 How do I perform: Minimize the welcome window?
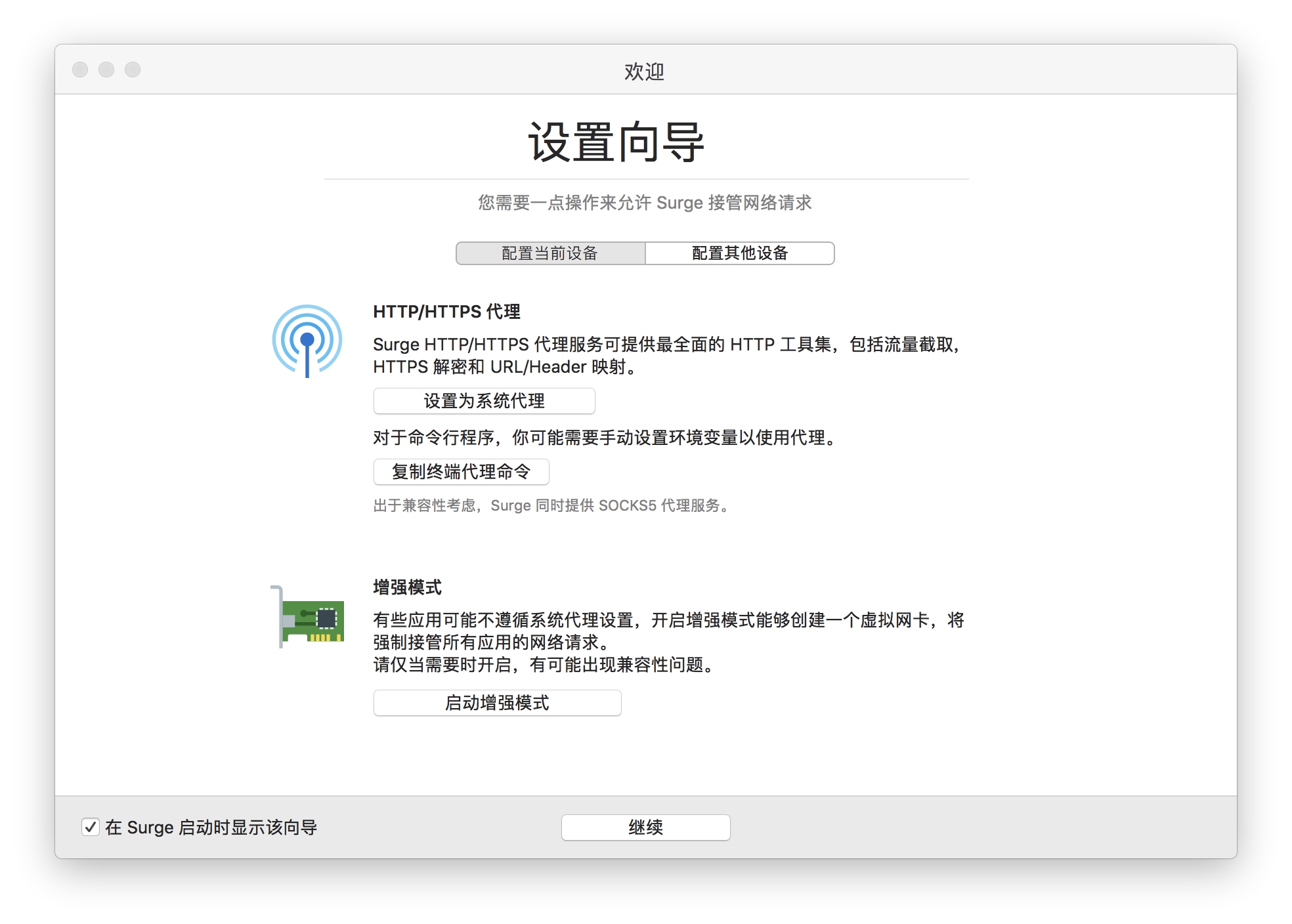106,70
